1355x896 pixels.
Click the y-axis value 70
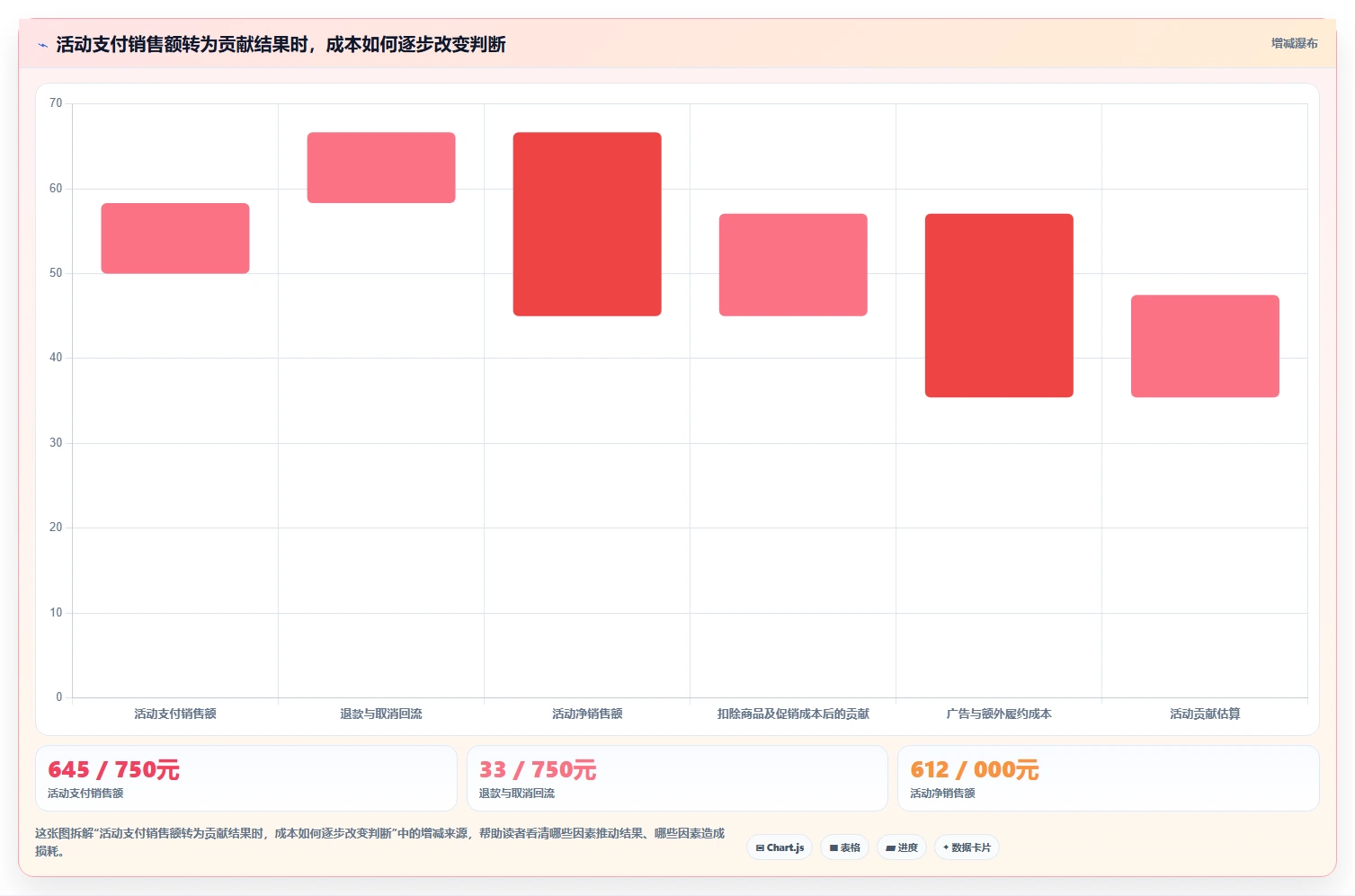coord(56,103)
